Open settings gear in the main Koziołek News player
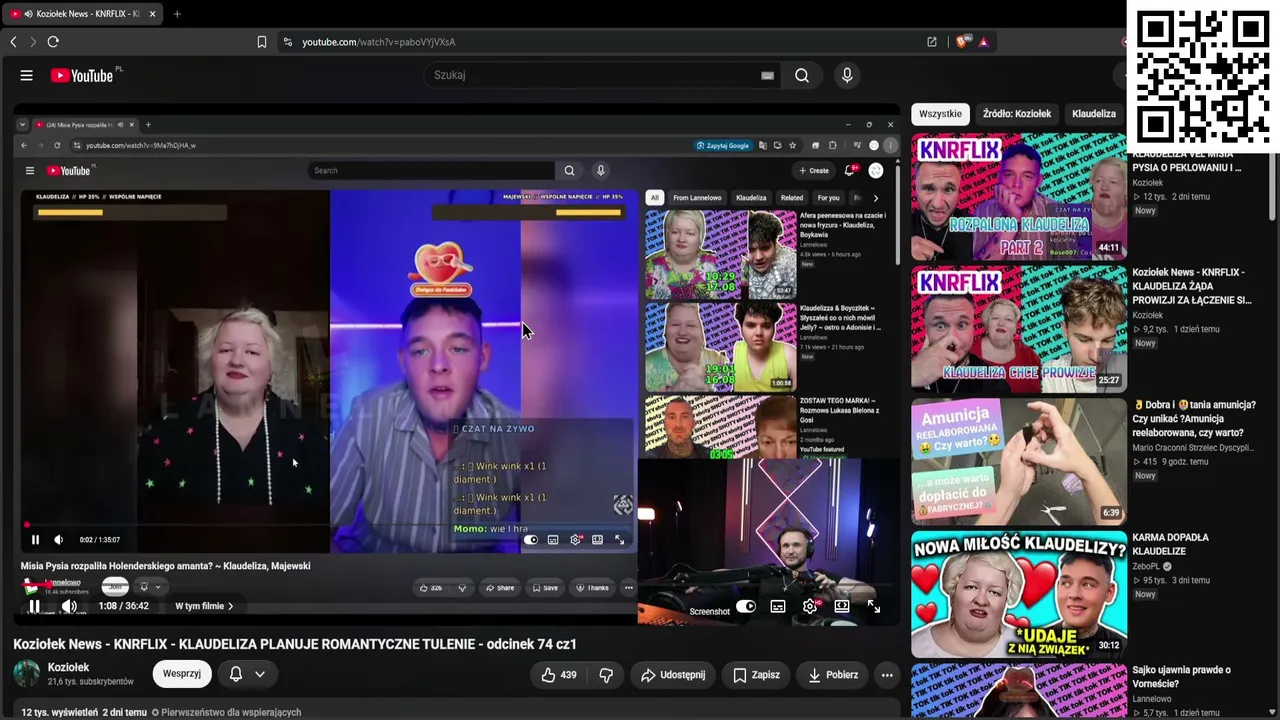Image resolution: width=1280 pixels, height=720 pixels. point(810,607)
